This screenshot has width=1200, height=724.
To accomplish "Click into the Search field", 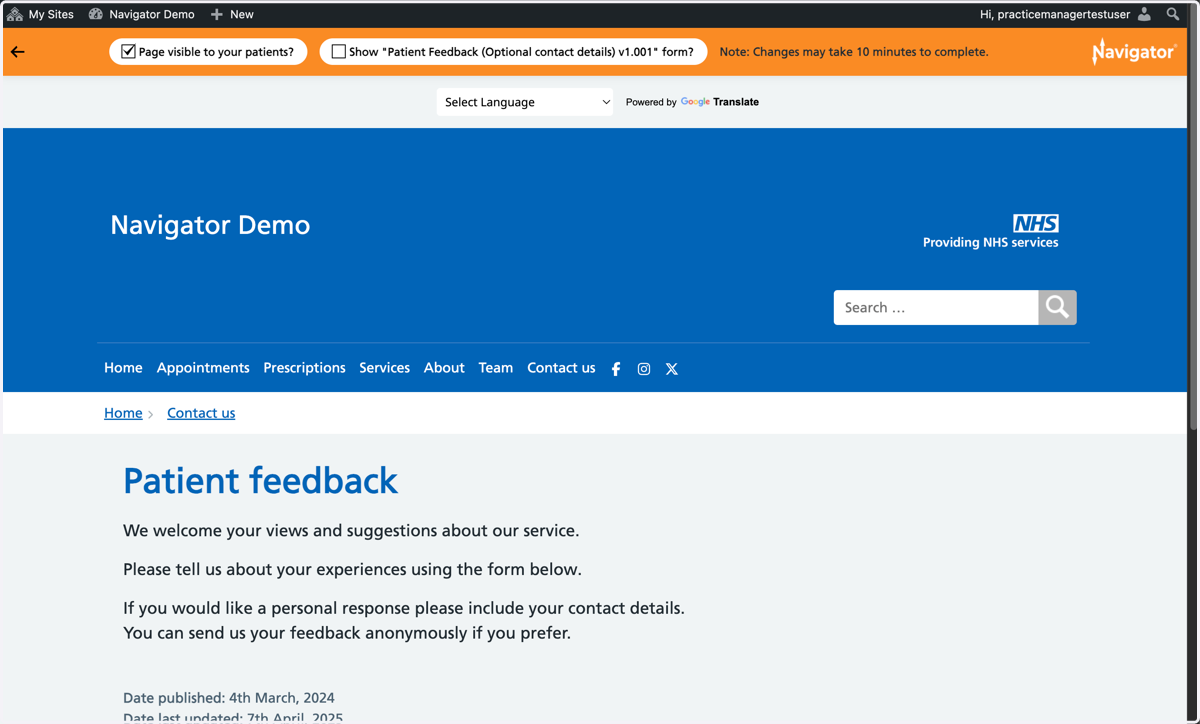I will point(936,307).
